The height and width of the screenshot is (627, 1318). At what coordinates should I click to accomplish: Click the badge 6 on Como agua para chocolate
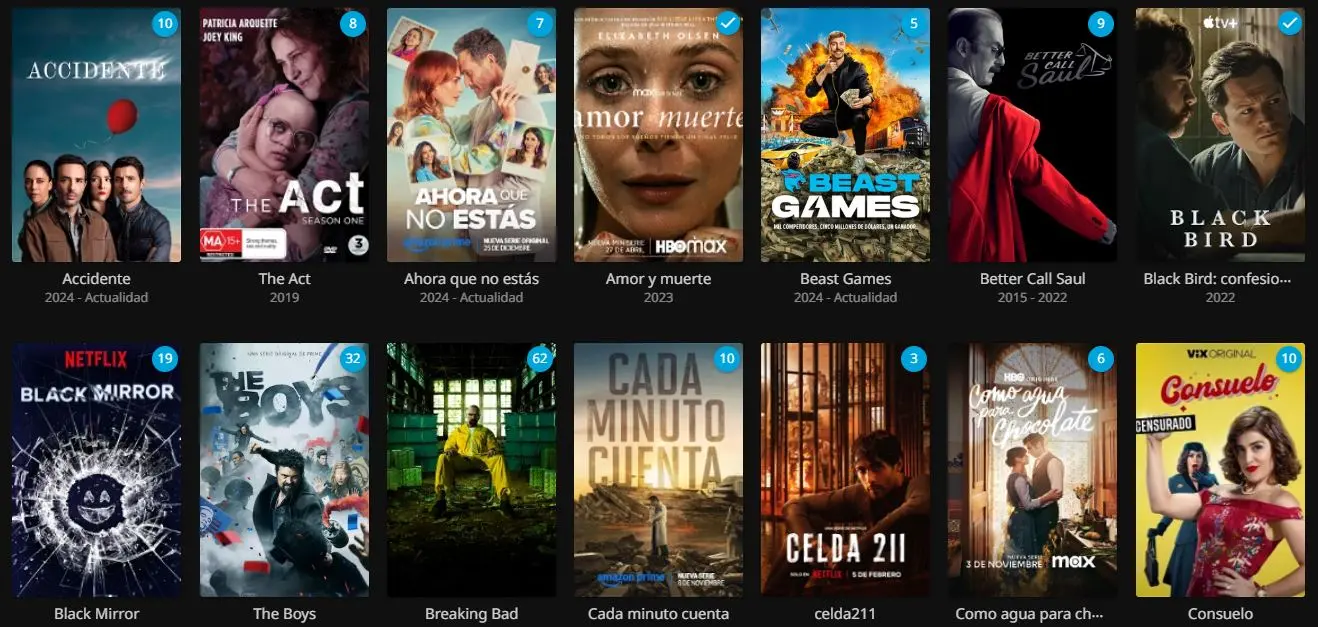1101,358
